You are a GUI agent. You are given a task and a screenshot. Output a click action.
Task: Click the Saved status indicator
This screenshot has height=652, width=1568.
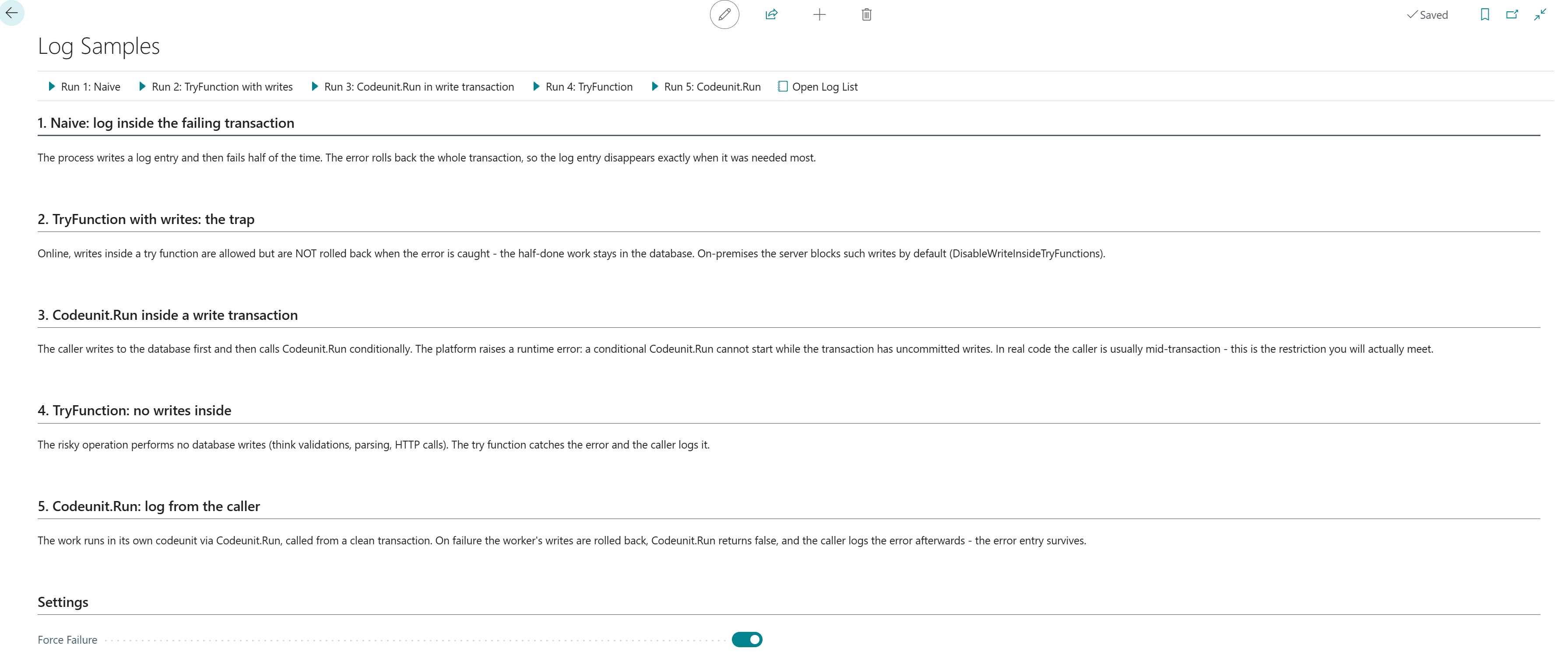(x=1427, y=14)
